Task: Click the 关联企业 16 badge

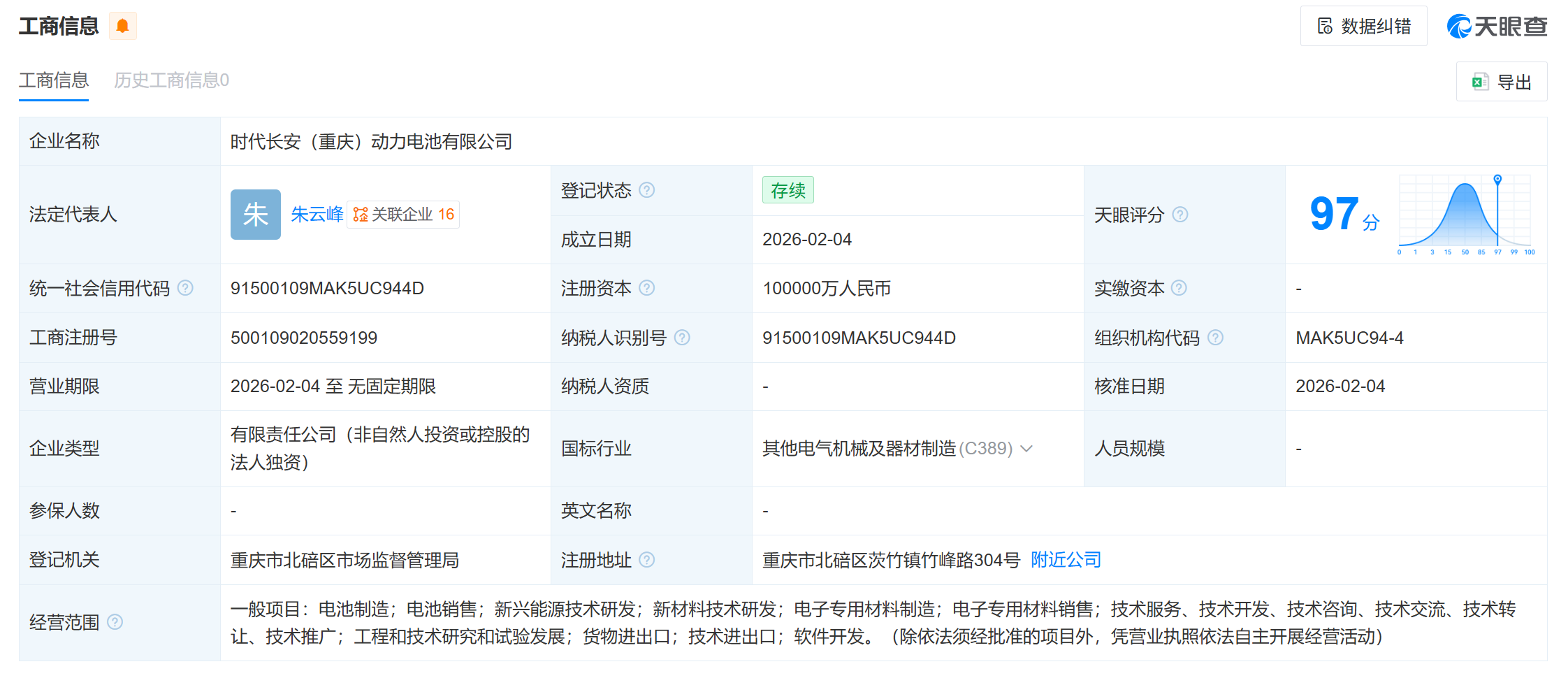Action: (x=404, y=215)
